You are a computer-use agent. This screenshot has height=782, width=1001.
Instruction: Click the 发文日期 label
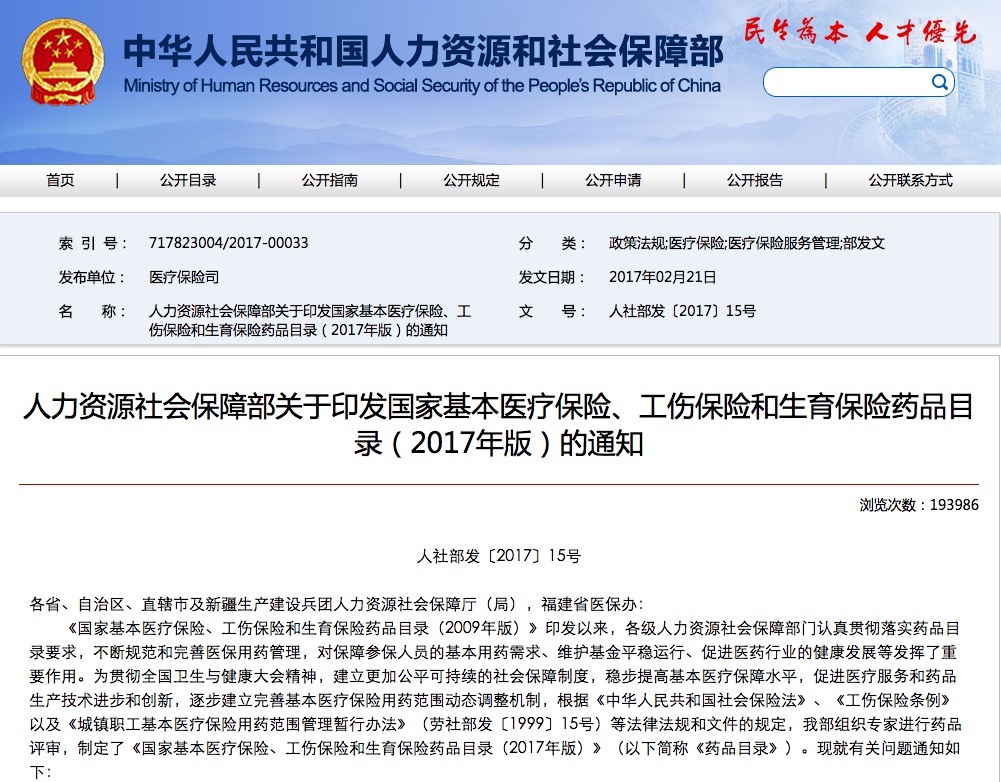[x=552, y=277]
